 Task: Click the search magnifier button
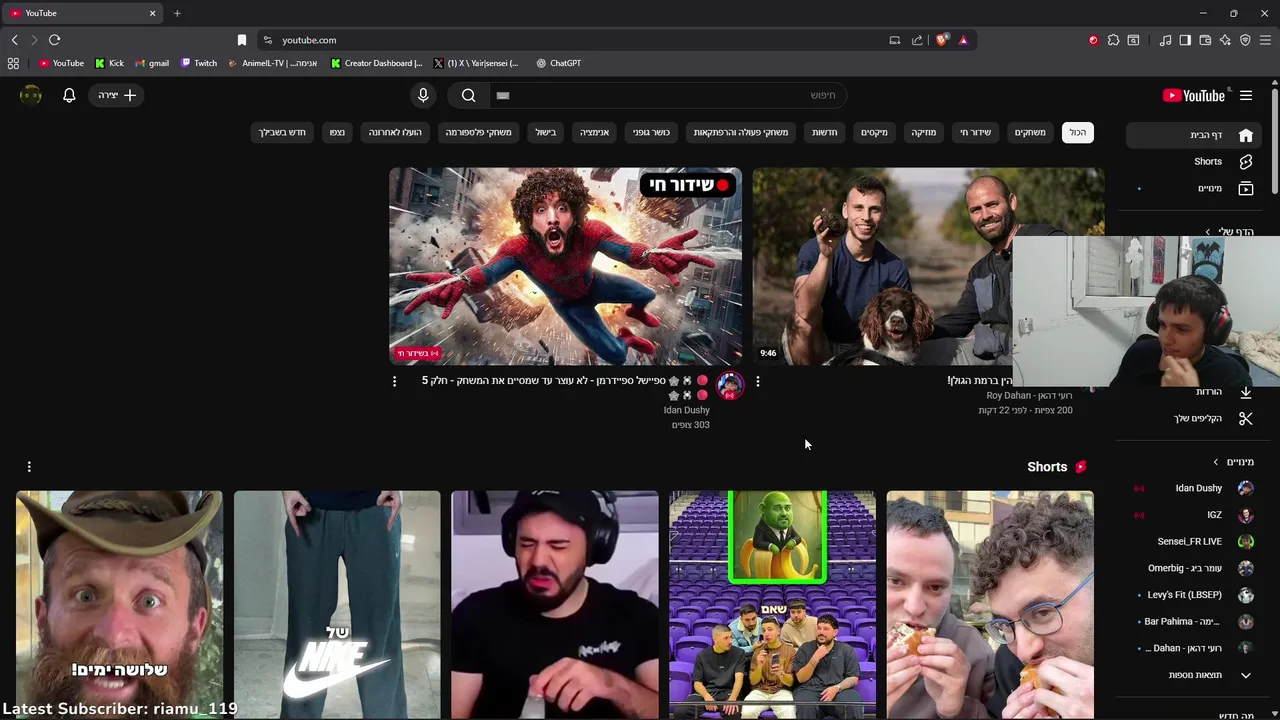468,95
